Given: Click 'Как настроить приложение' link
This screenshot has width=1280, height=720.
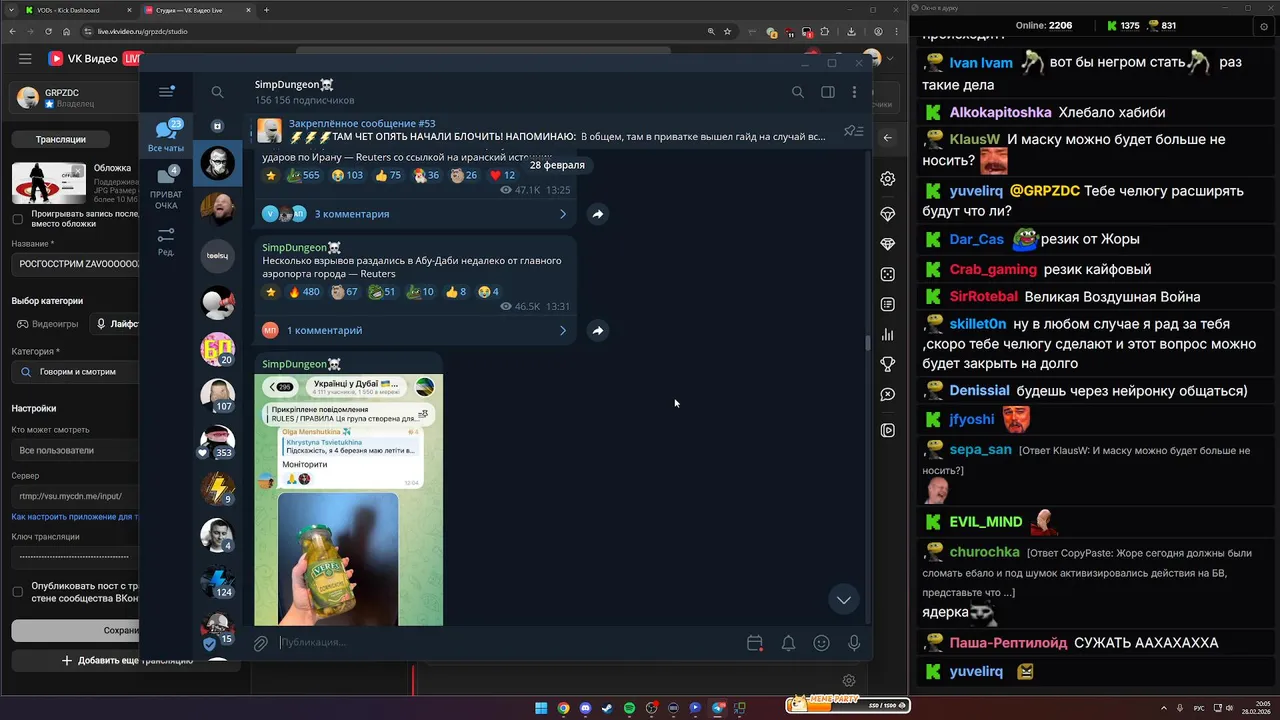Looking at the screenshot, I should [x=75, y=517].
